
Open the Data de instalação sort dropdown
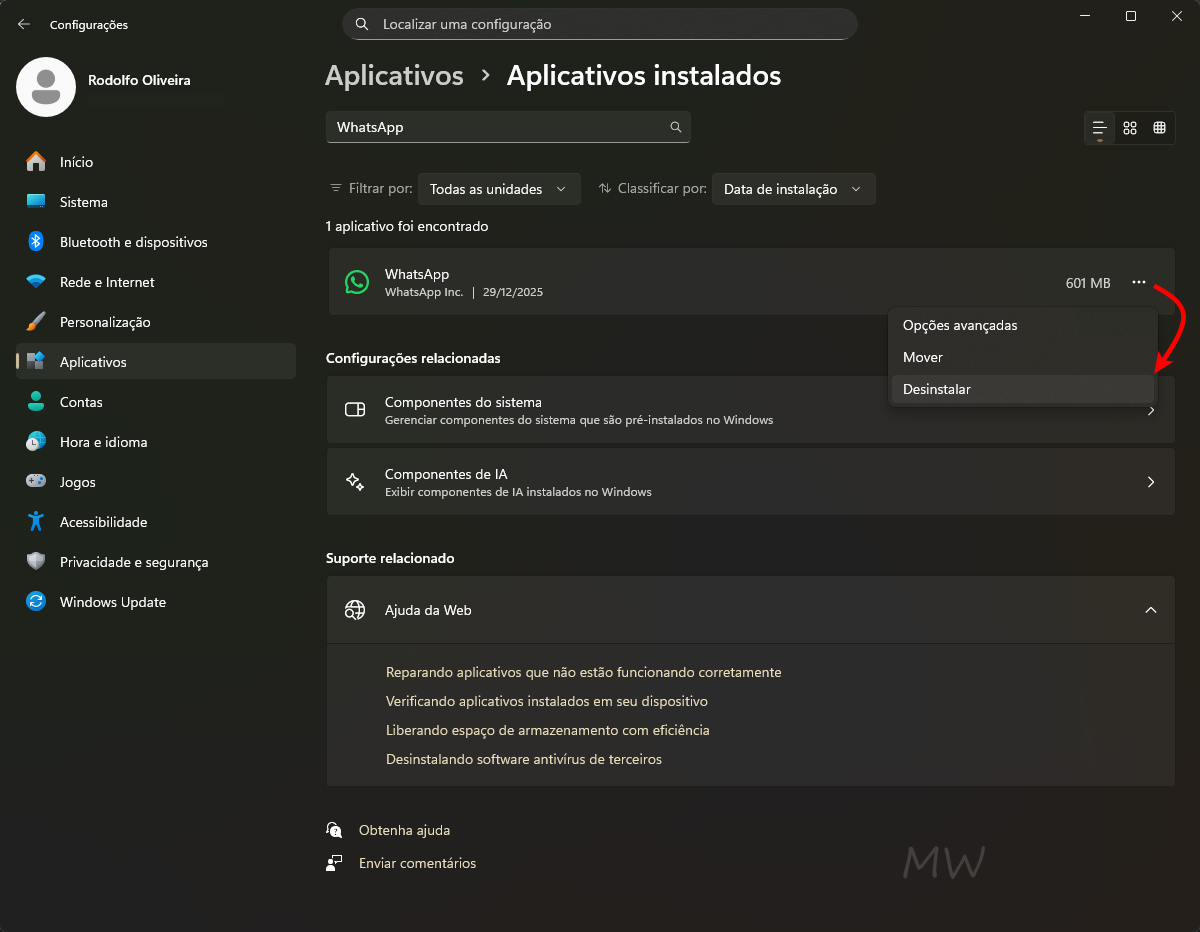[x=794, y=189]
